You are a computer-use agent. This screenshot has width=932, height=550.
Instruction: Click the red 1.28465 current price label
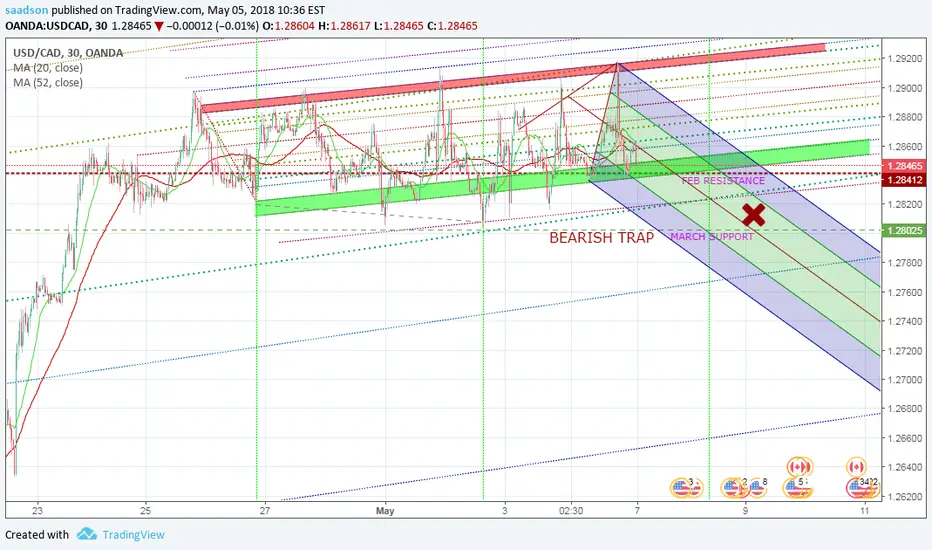point(905,166)
